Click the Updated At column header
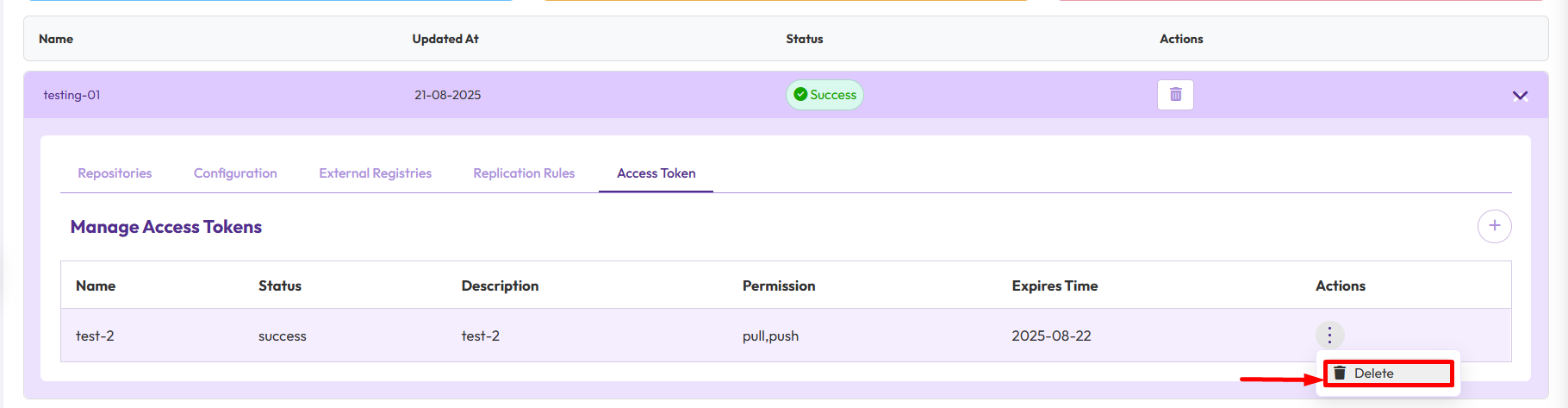This screenshot has width=1568, height=408. (445, 39)
